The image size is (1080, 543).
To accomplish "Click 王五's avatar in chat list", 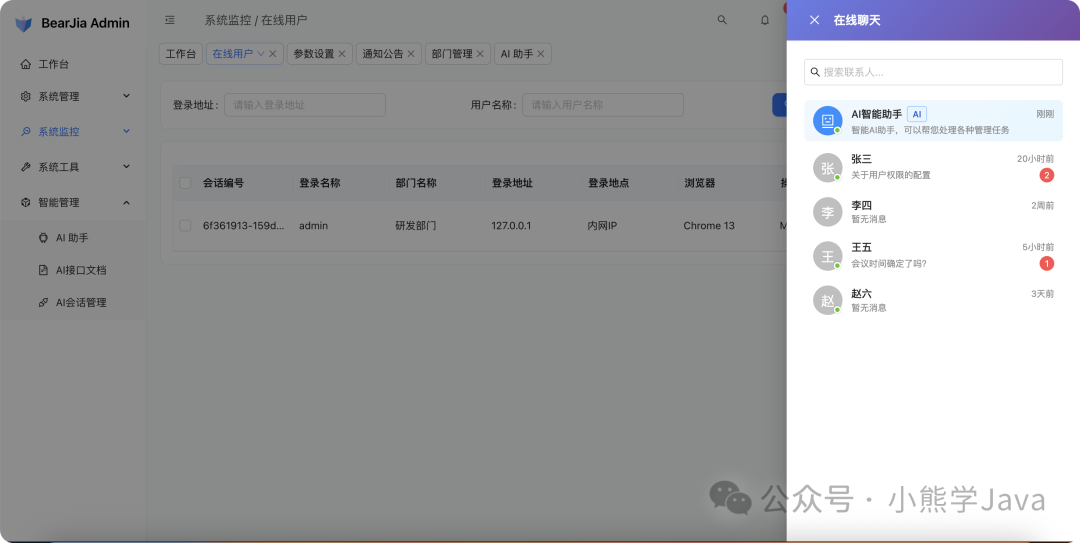I will click(827, 256).
